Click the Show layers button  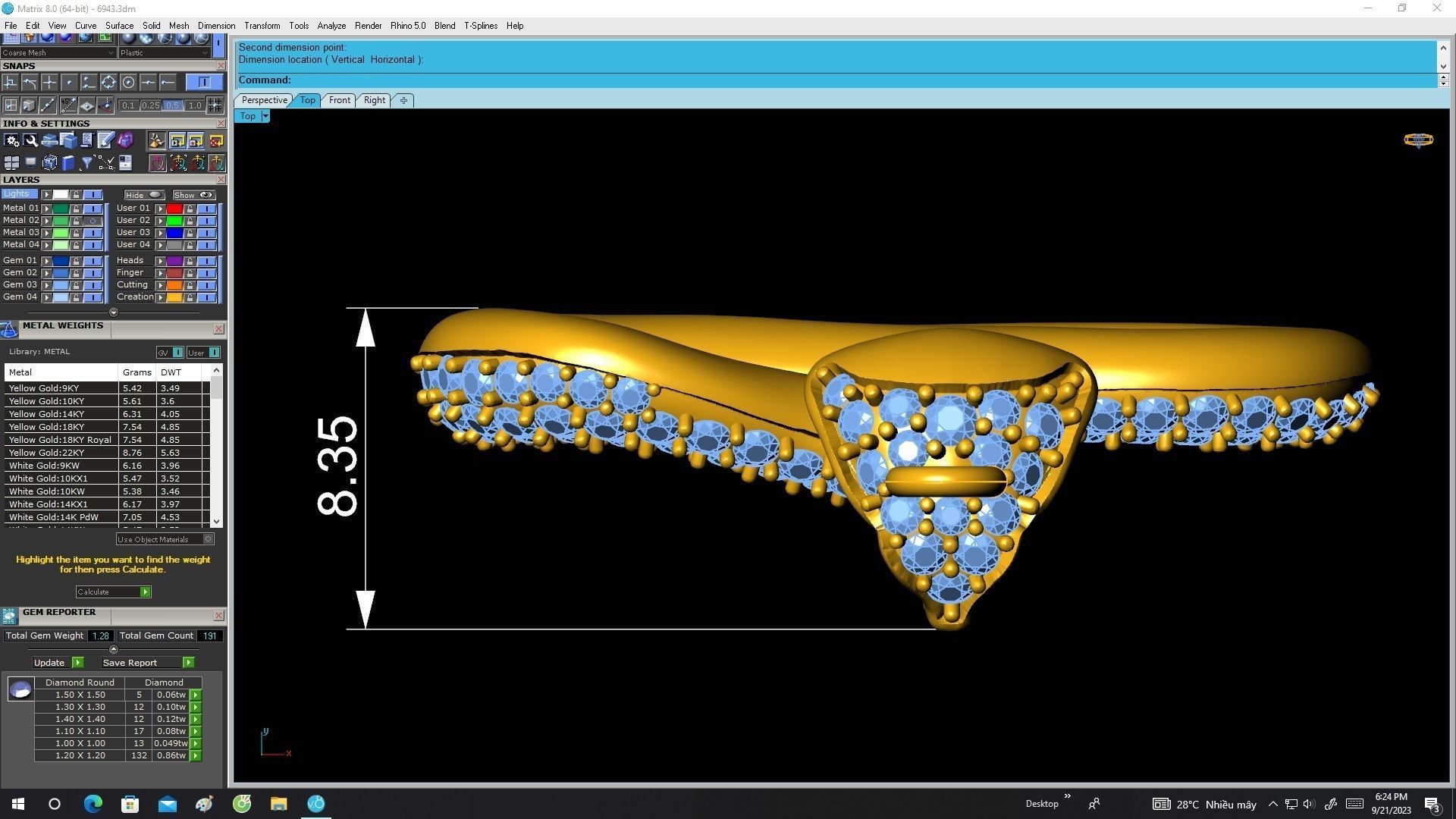coord(193,196)
